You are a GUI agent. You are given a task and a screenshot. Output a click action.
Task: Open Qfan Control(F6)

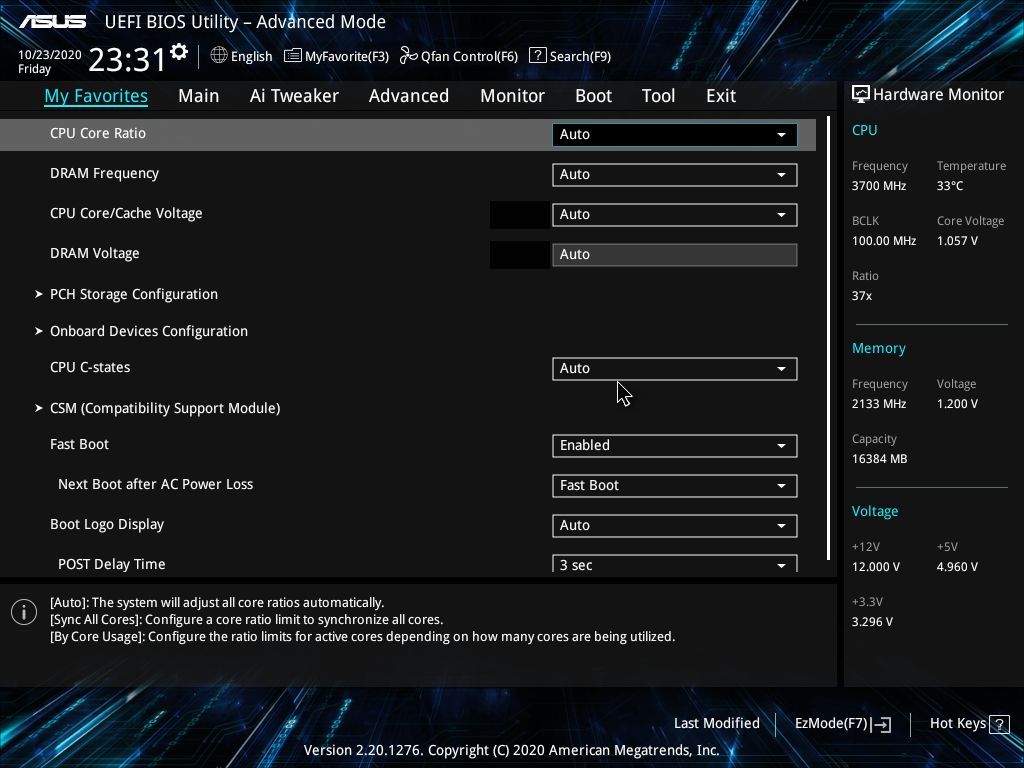[x=459, y=56]
